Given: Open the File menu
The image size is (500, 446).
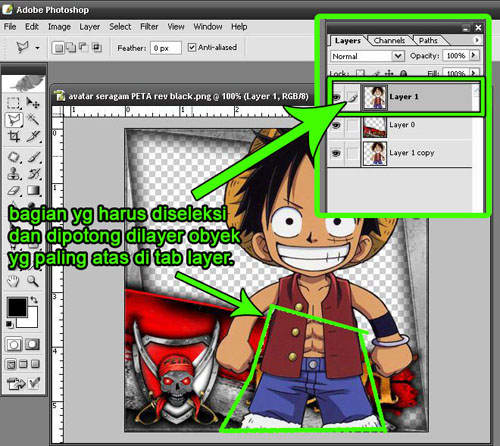Looking at the screenshot, I should 10,27.
